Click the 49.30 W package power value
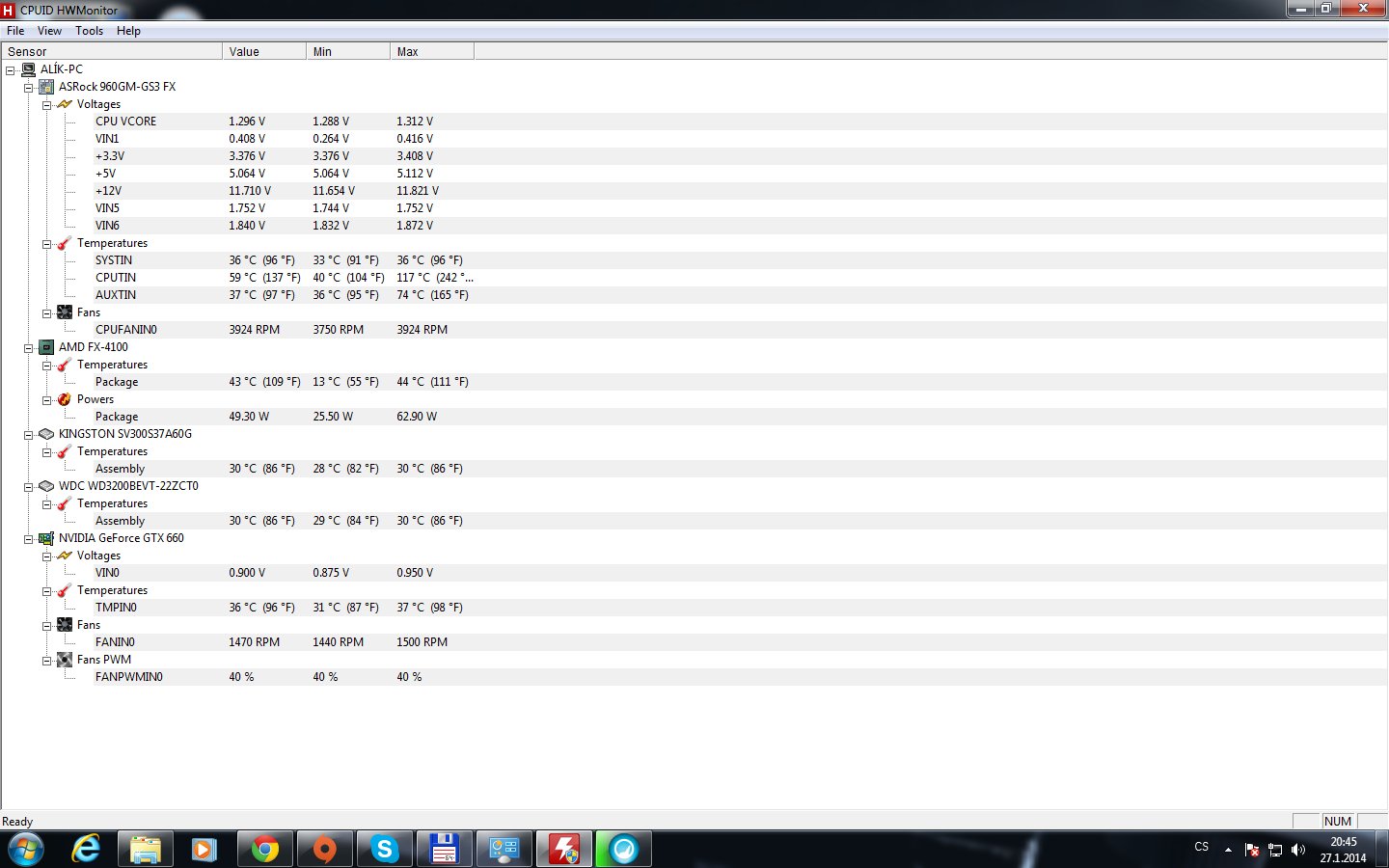 tap(249, 417)
